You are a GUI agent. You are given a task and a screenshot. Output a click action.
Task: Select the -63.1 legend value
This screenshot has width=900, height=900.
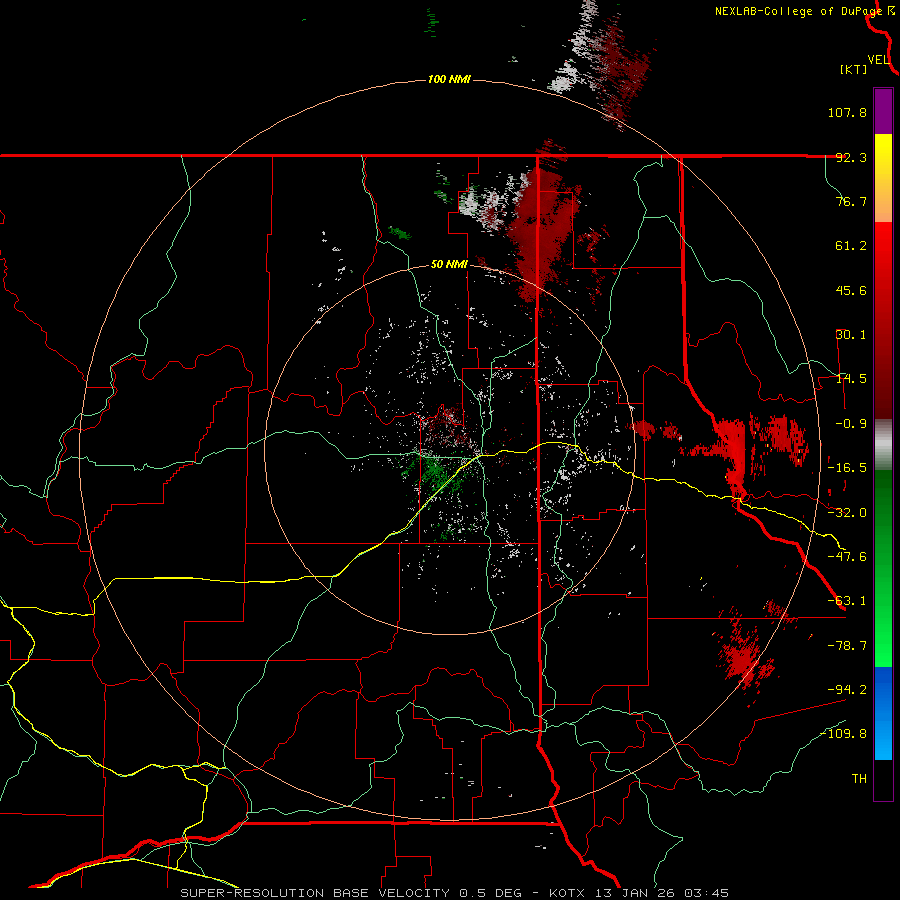tap(847, 601)
